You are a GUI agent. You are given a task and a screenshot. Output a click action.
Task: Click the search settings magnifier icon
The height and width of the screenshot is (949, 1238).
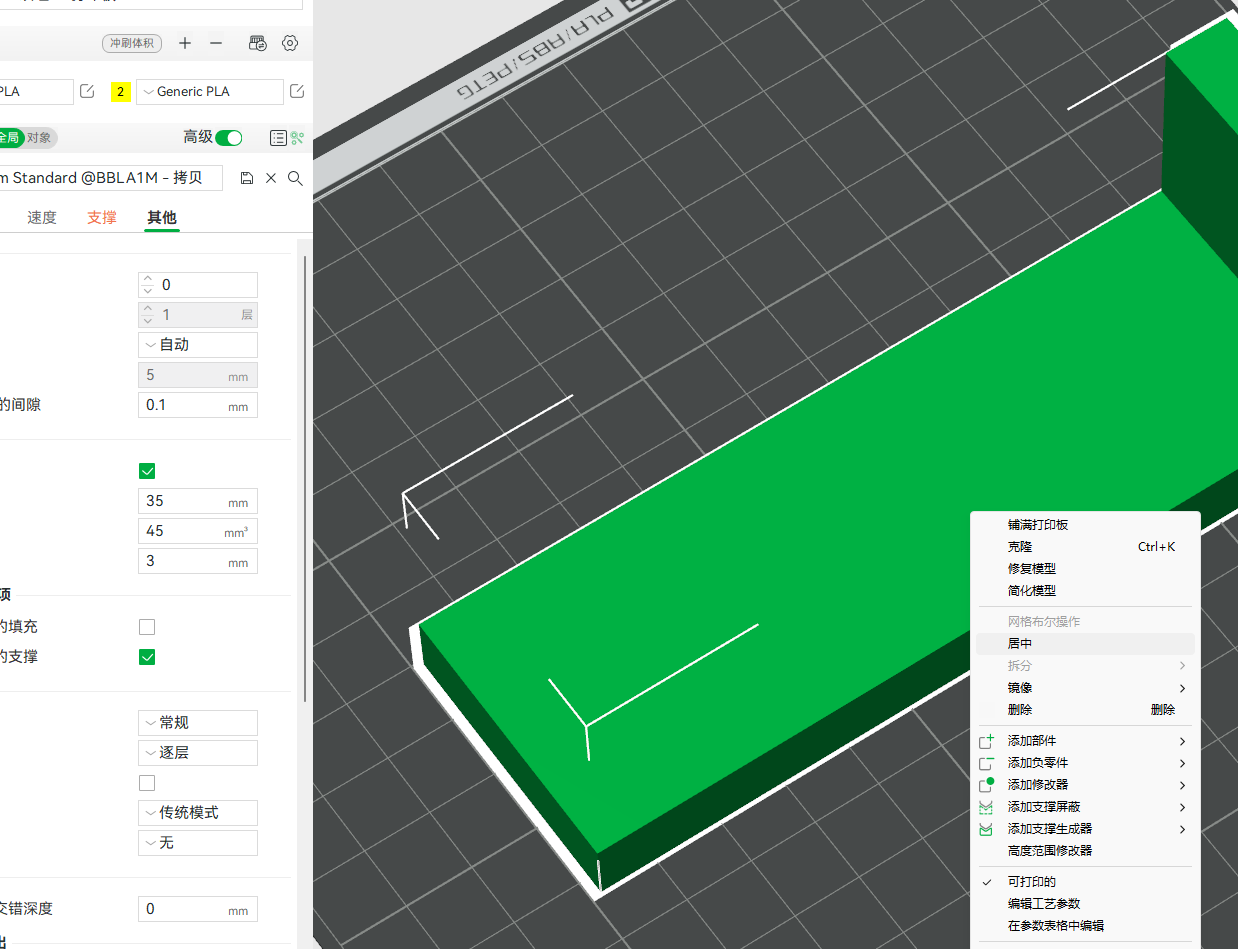coord(295,178)
